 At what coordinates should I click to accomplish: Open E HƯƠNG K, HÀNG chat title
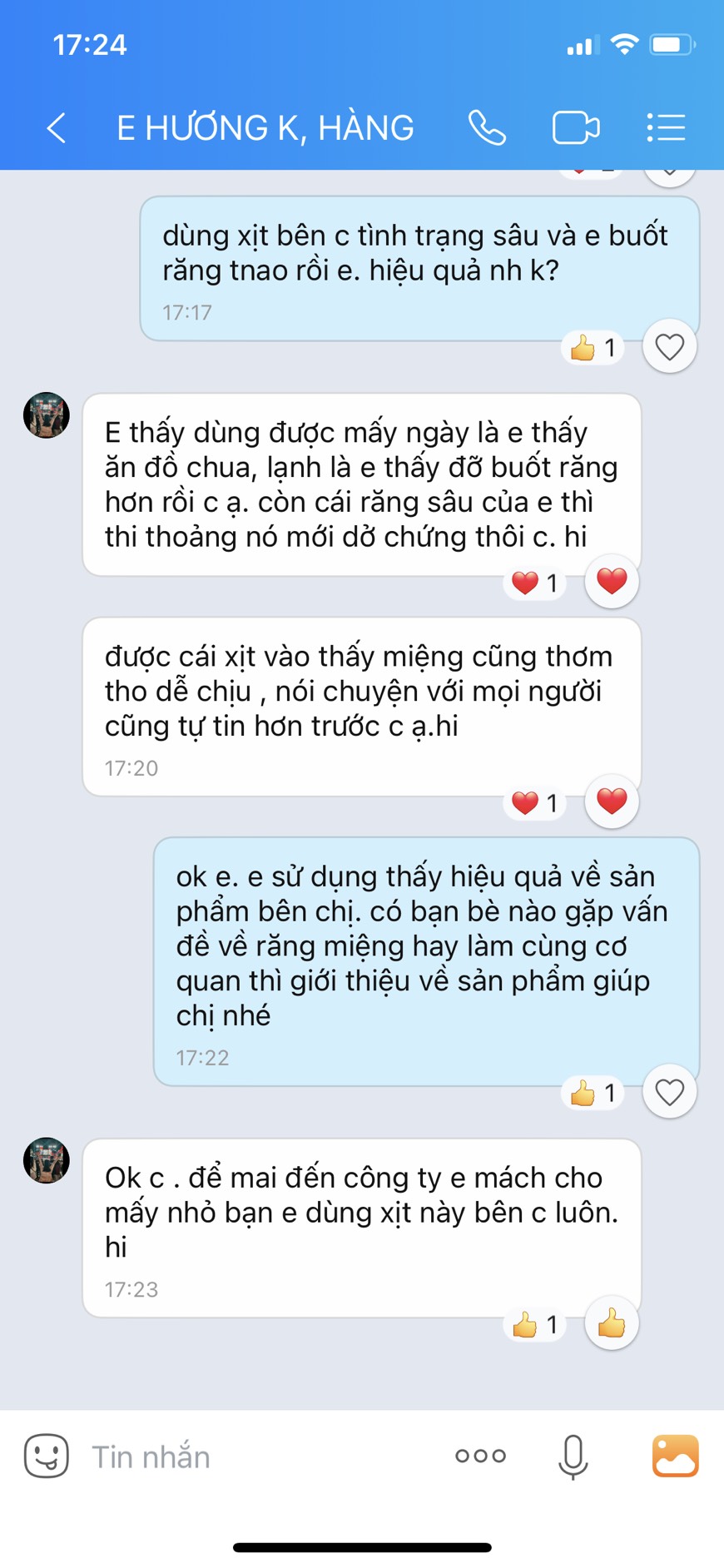point(265,128)
